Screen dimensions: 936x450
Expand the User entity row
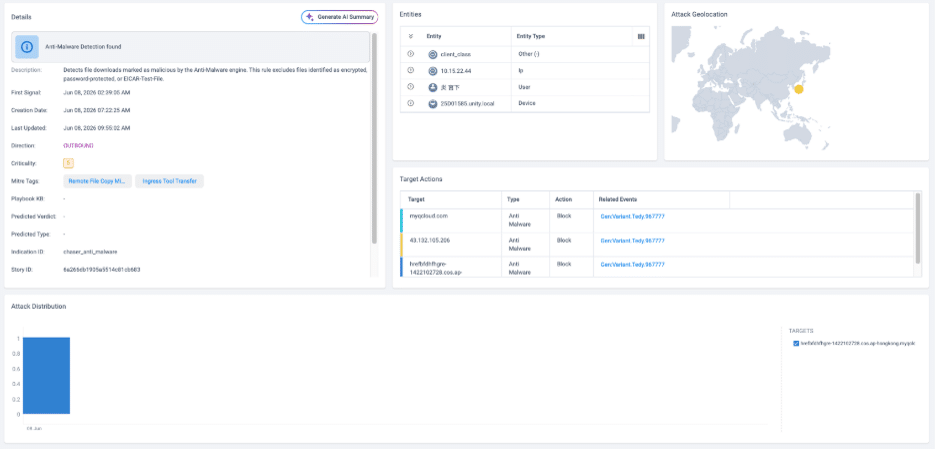(x=411, y=87)
